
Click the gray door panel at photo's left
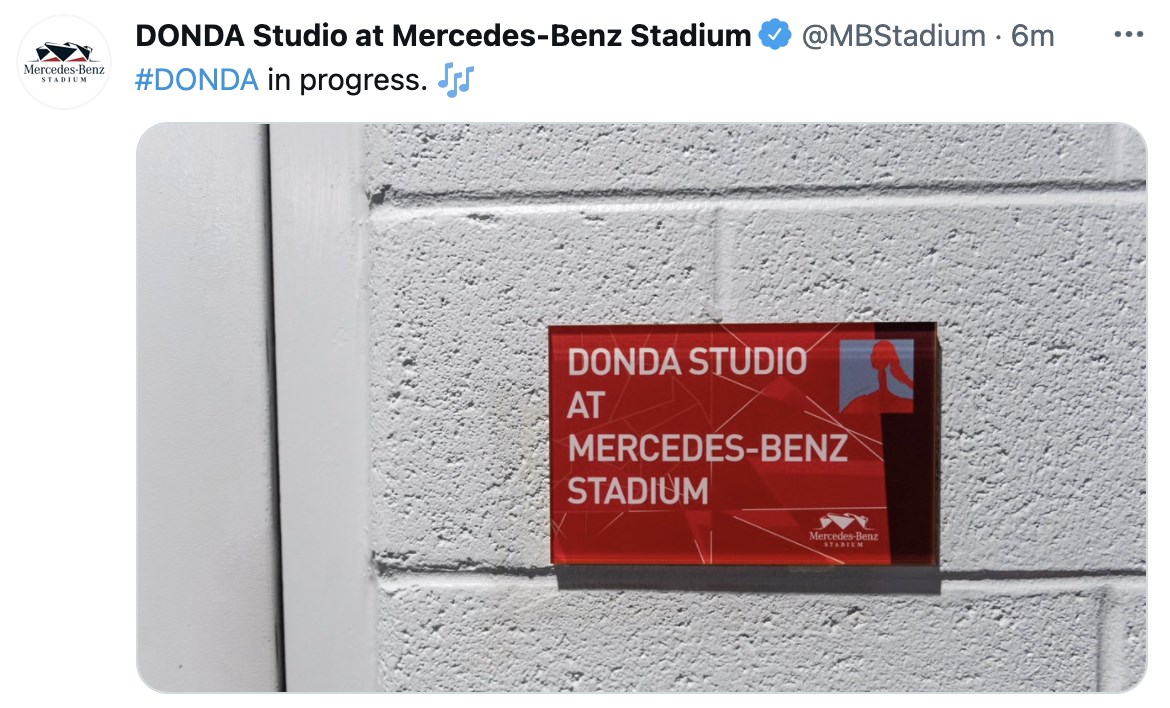(x=204, y=407)
